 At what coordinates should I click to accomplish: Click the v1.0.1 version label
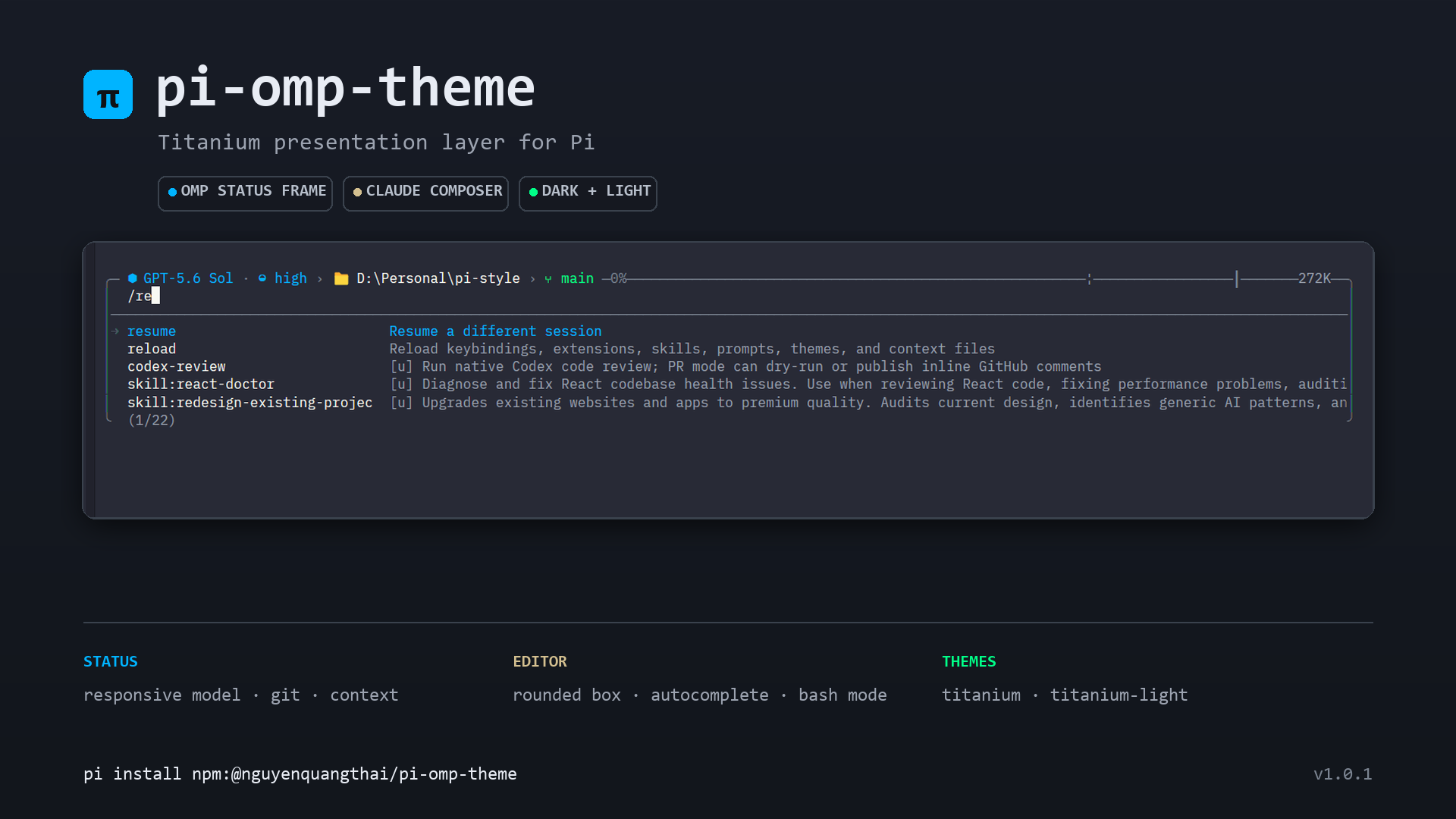pyautogui.click(x=1343, y=774)
